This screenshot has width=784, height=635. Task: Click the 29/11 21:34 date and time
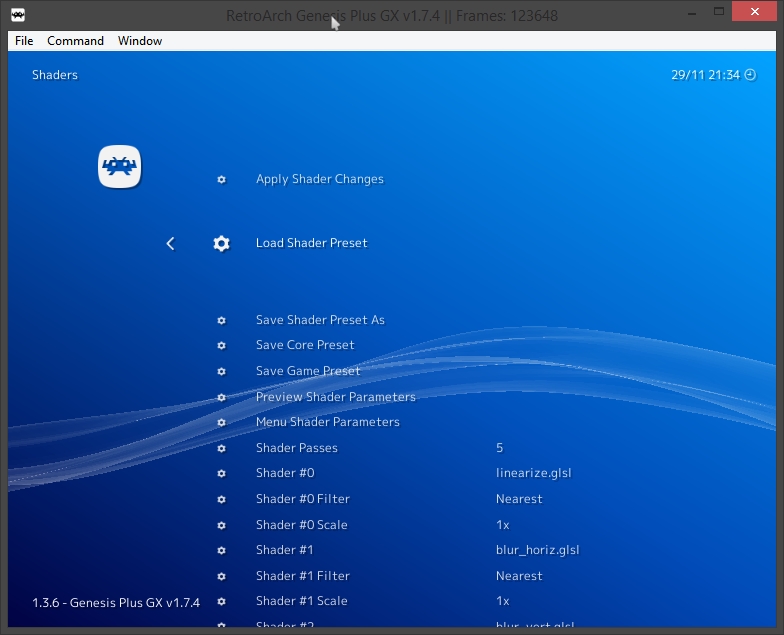point(705,75)
